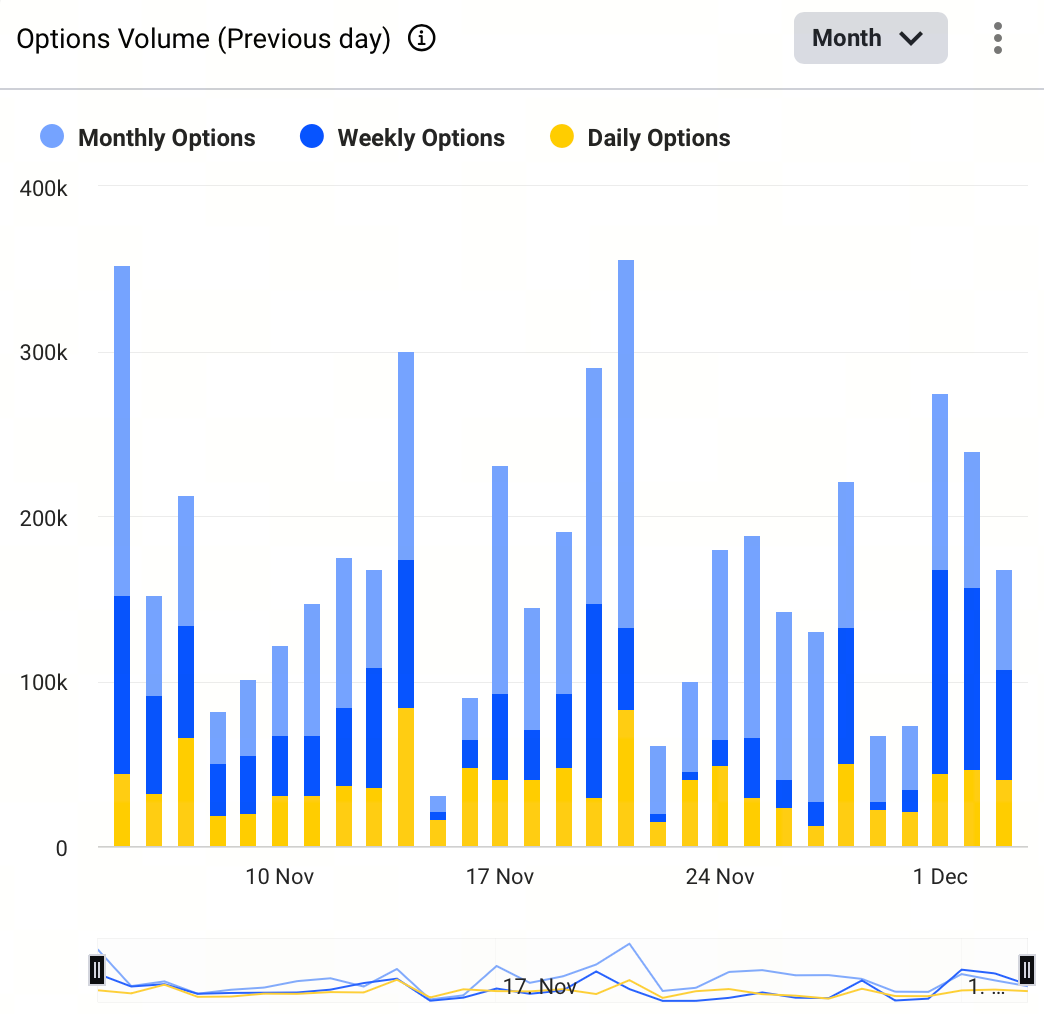This screenshot has width=1044, height=1014.
Task: Click the yellow Daily Options legend dot
Action: coord(562,138)
